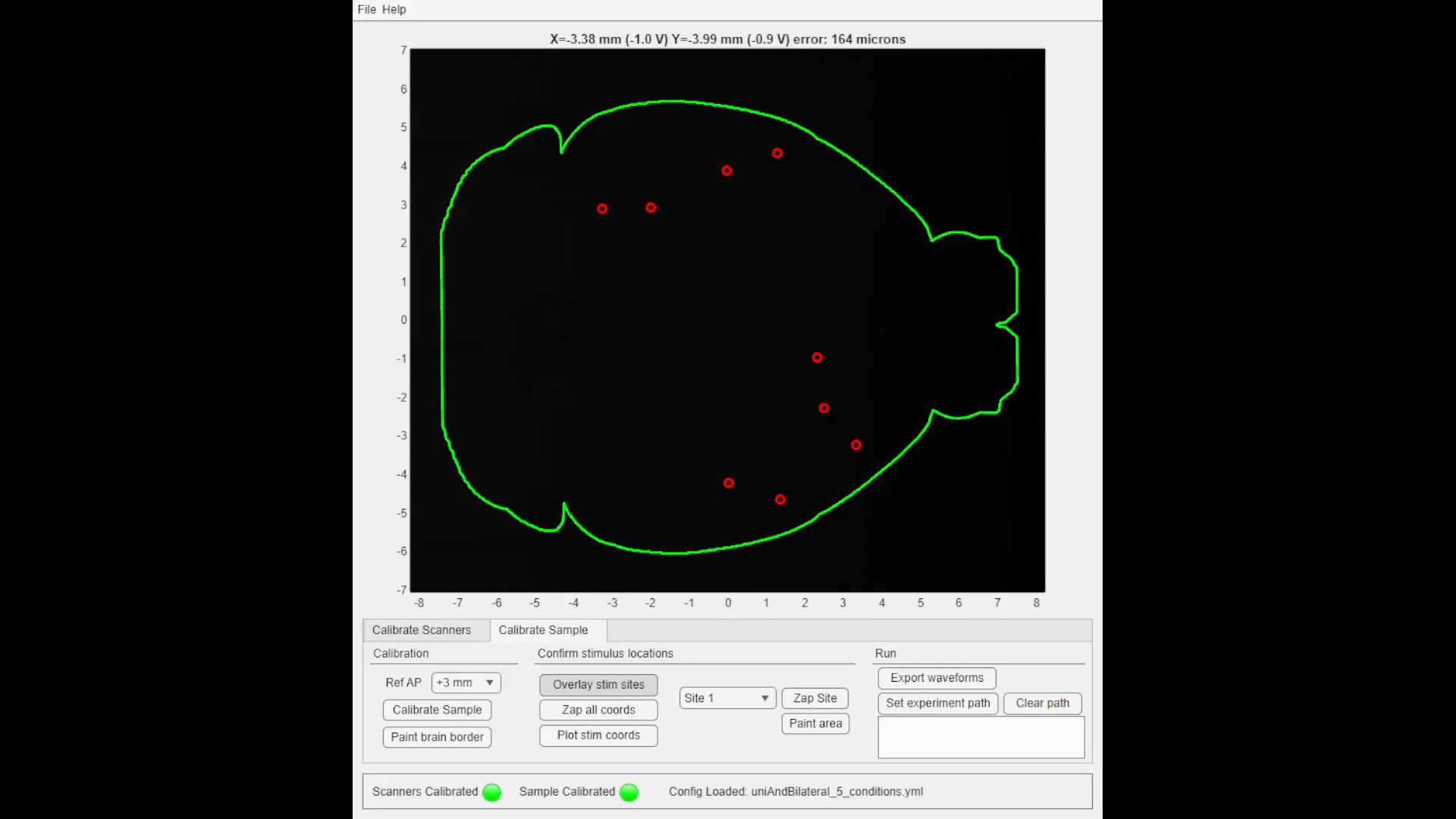Screen dimensions: 1456x819
Task: Click the stim site marker near X=3.3, Y=-3.2
Action: [x=856, y=445]
